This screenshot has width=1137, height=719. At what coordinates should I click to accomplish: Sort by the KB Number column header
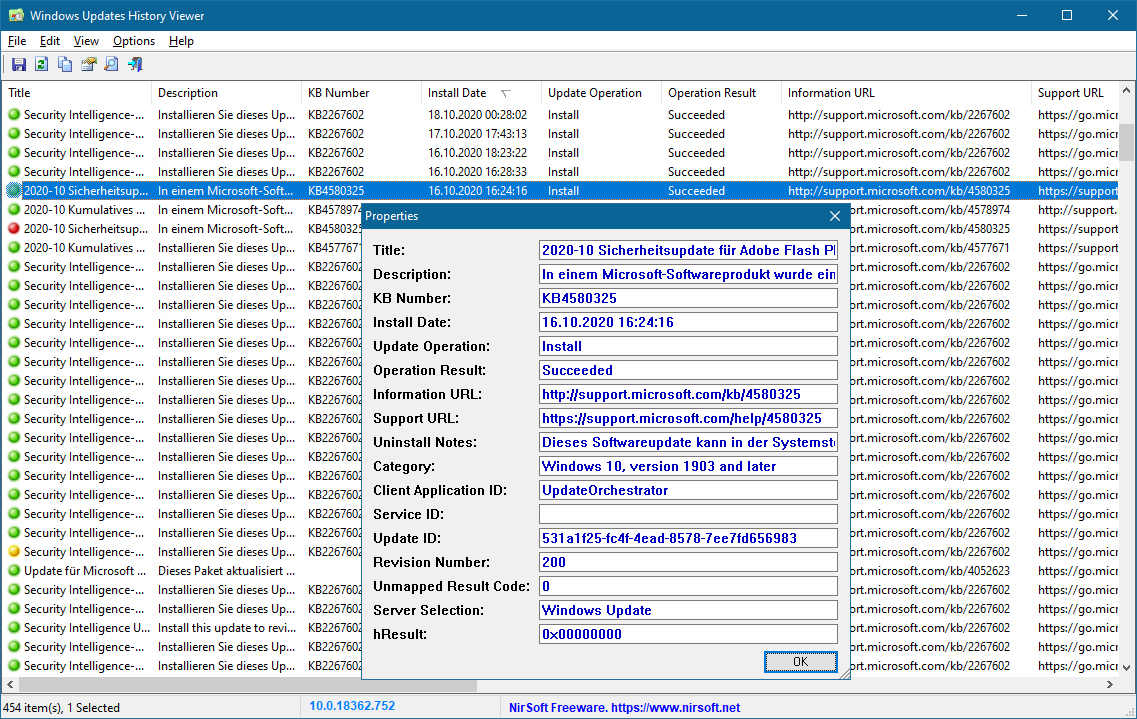coord(361,93)
